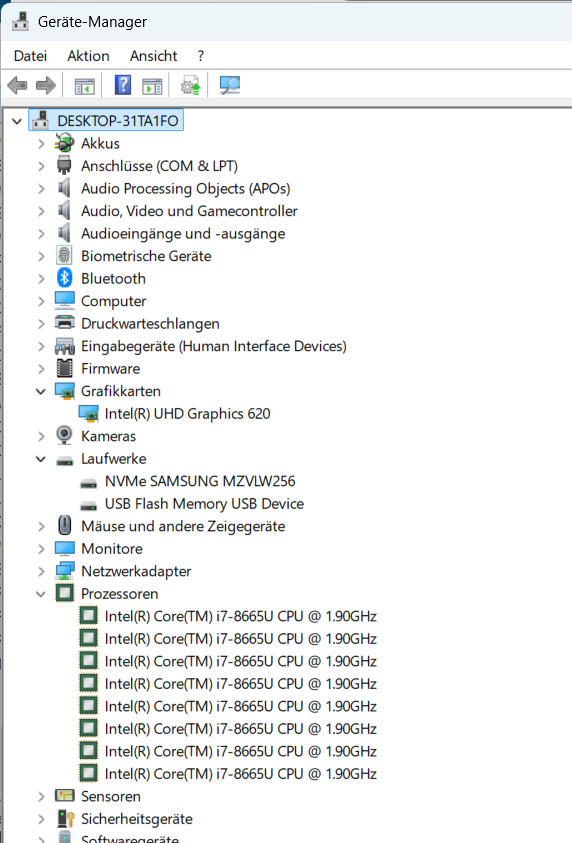Collapse the Prozessoren category chevron

(41, 594)
